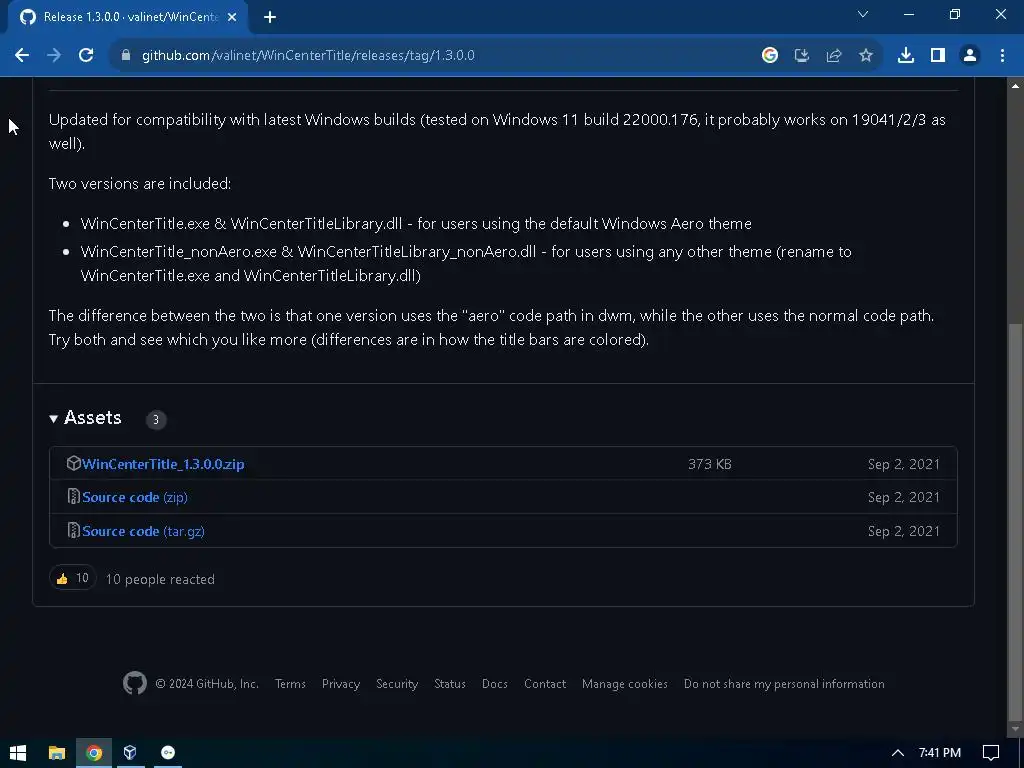Click the page scrollbar up arrow
The width and height of the screenshot is (1024, 768).
(x=1016, y=85)
